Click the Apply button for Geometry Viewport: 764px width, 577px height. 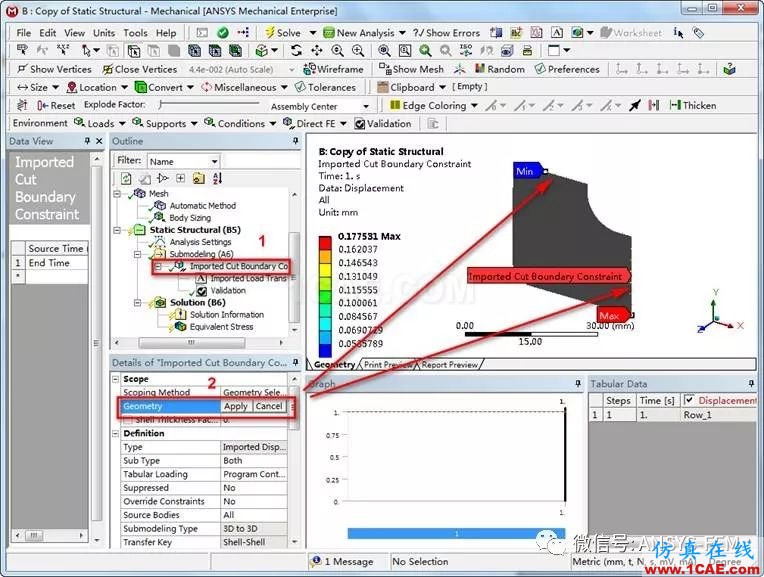pyautogui.click(x=236, y=406)
